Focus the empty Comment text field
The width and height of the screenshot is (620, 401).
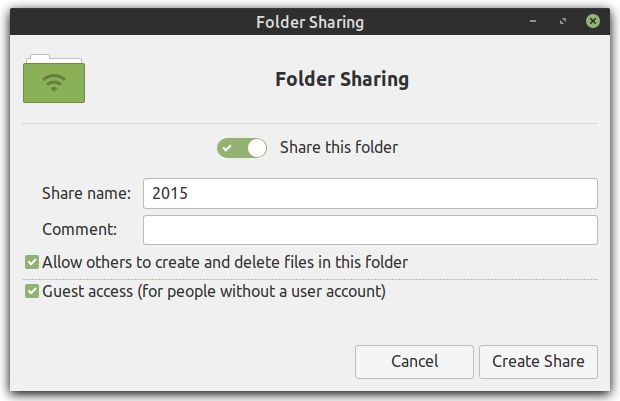[370, 230]
